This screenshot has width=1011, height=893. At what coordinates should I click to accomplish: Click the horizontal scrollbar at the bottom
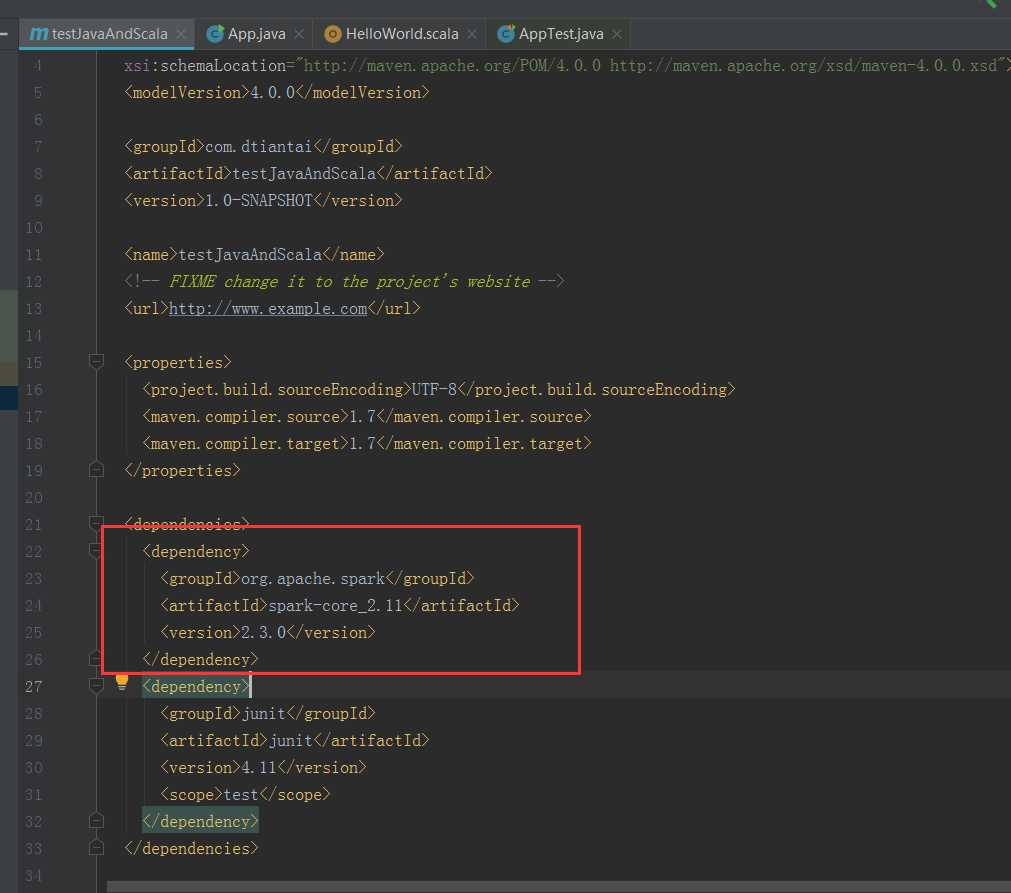pyautogui.click(x=558, y=886)
